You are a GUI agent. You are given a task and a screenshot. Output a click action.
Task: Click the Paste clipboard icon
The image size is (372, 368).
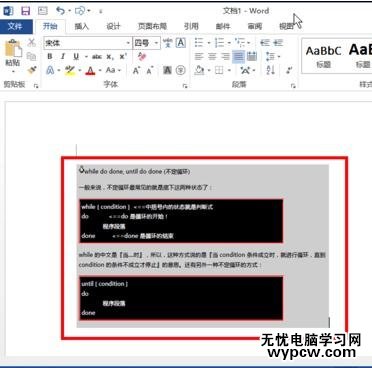pos(13,48)
